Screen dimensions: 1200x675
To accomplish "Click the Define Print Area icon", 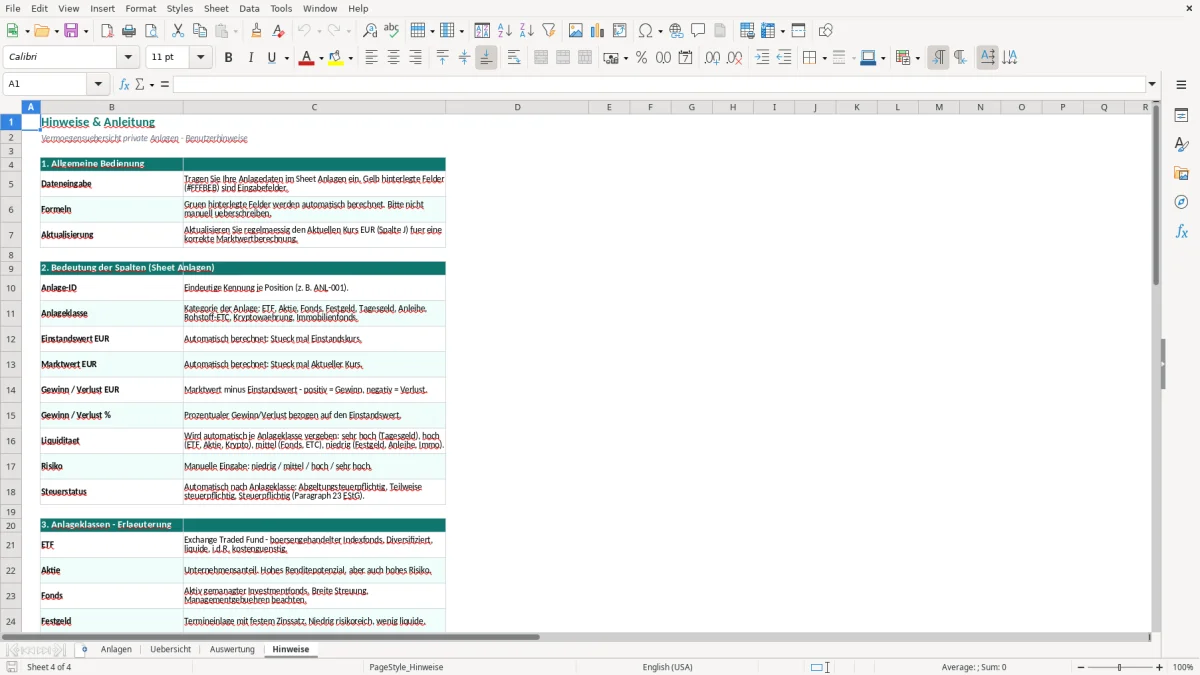I will click(747, 31).
